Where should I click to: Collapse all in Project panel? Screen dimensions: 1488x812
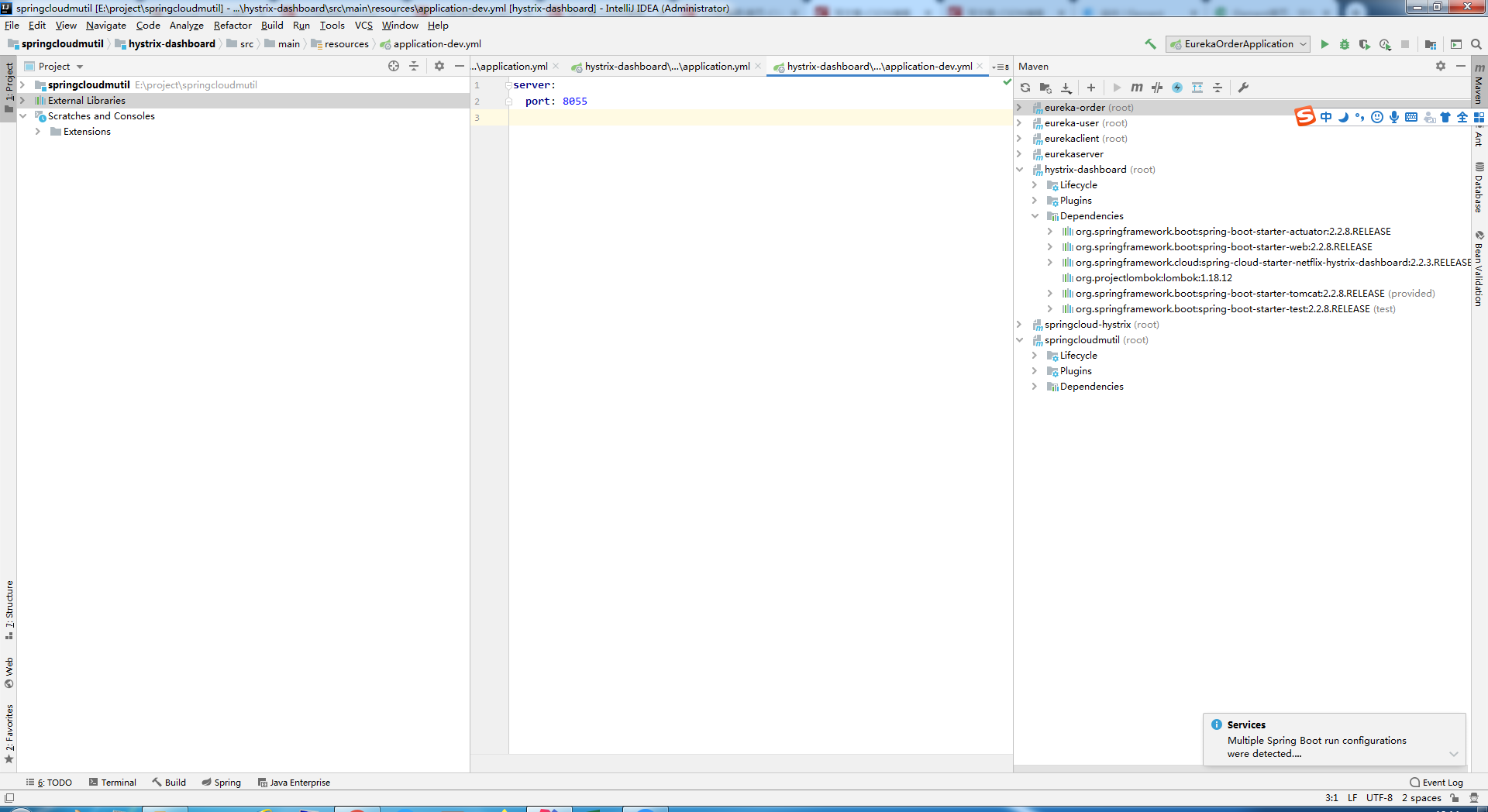point(414,66)
